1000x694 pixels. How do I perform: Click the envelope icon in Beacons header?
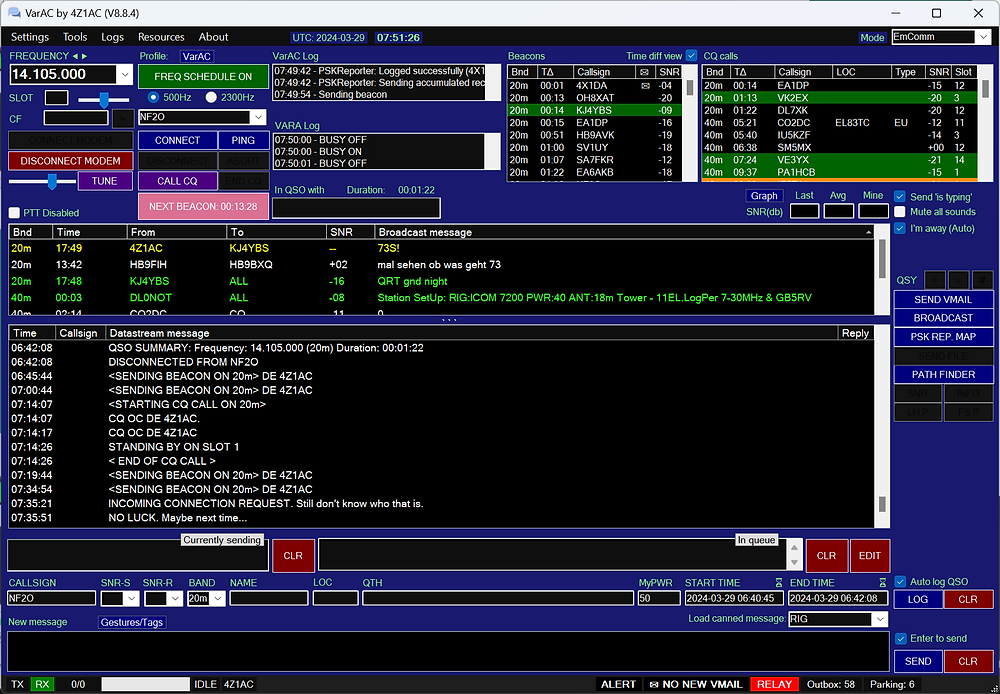click(645, 72)
